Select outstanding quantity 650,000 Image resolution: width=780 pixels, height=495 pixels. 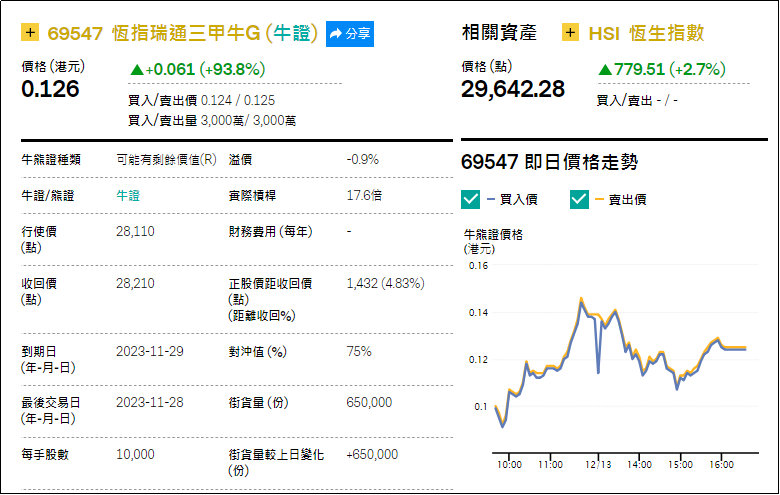tap(369, 402)
